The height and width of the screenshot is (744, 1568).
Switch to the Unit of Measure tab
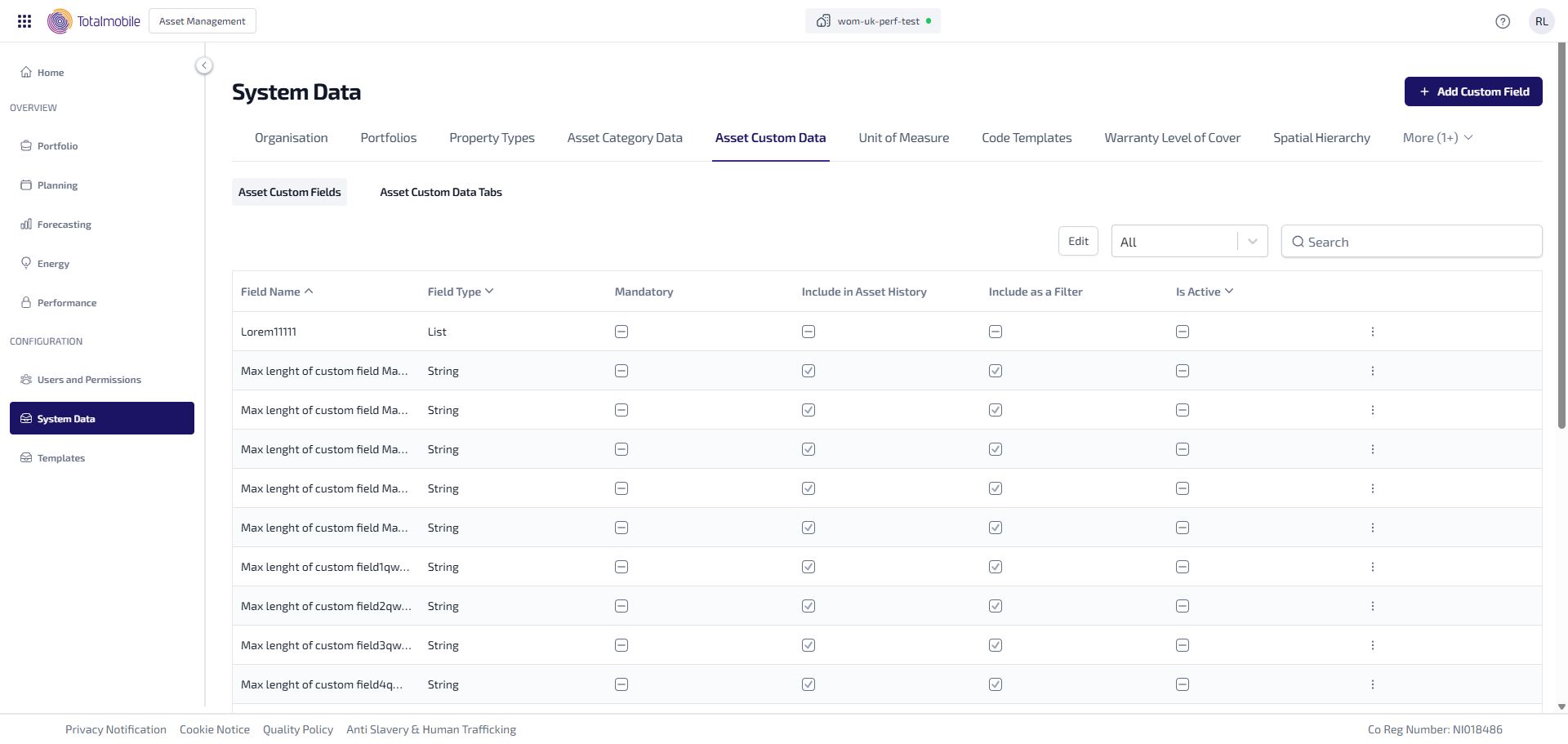point(903,138)
